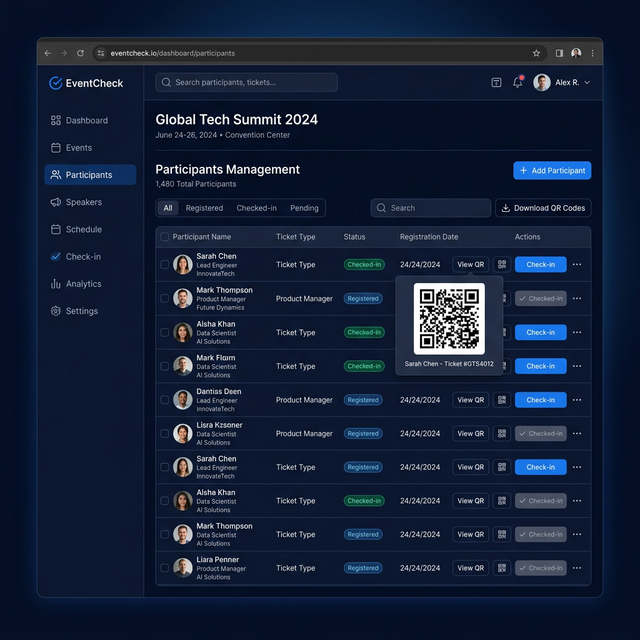Image resolution: width=640 pixels, height=640 pixels.
Task: Click QR code icon in Dantiss Deen row
Action: [x=501, y=400]
